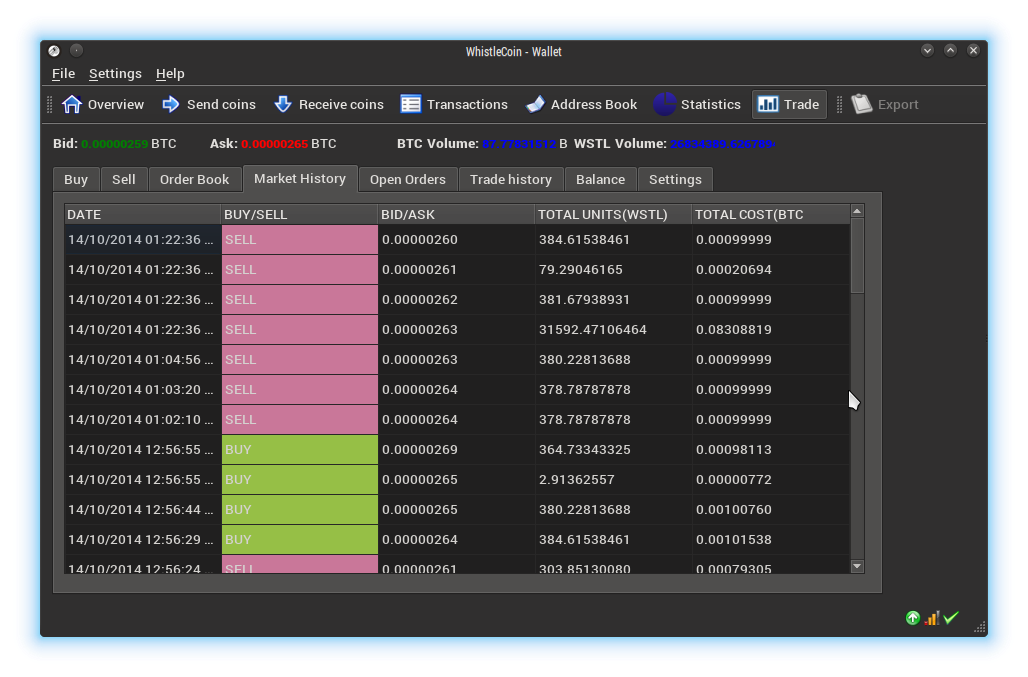Click the Send coins arrow icon

click(x=170, y=104)
